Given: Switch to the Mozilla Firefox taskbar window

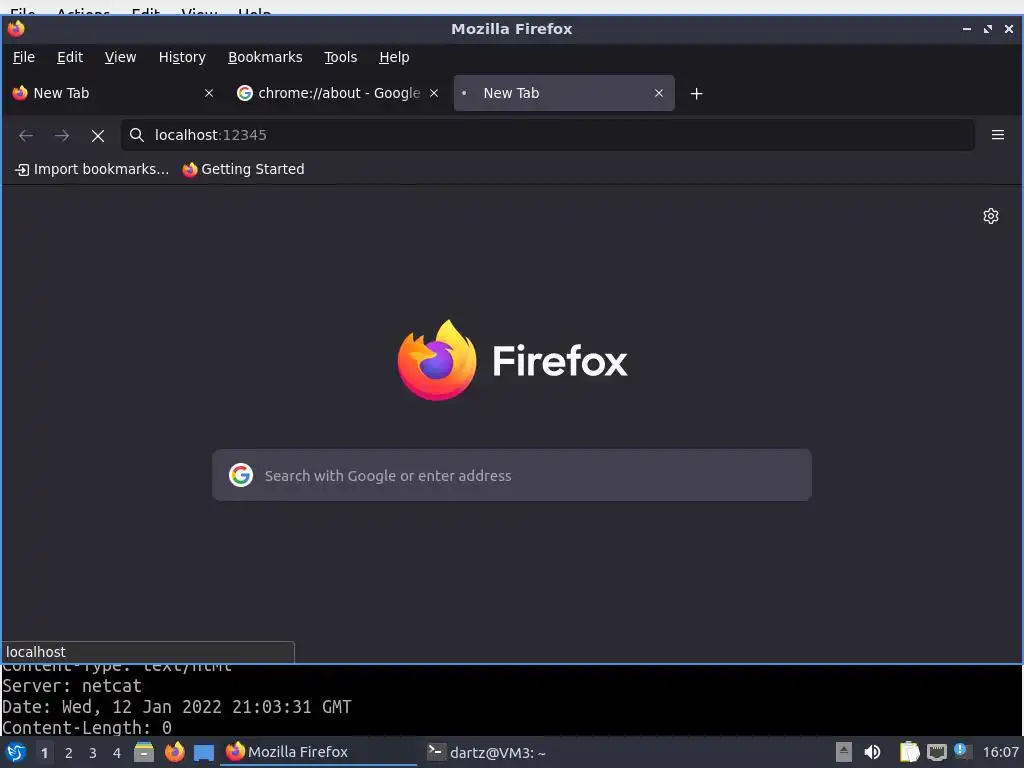Looking at the screenshot, I should [x=319, y=752].
